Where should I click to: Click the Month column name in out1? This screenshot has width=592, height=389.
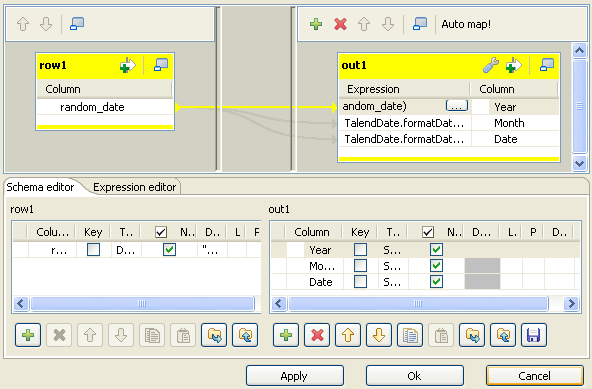[509, 123]
